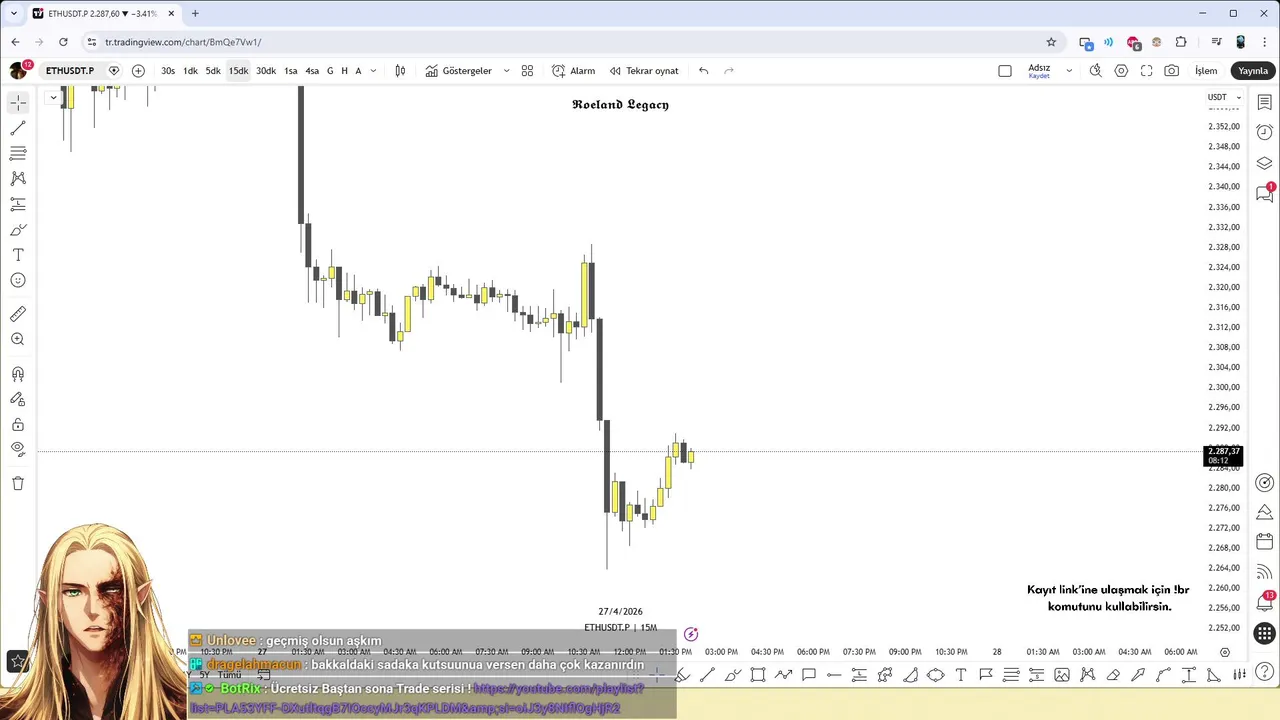Screen dimensions: 1280x720
Task: Open the layout setup square icon
Action: click(1005, 71)
